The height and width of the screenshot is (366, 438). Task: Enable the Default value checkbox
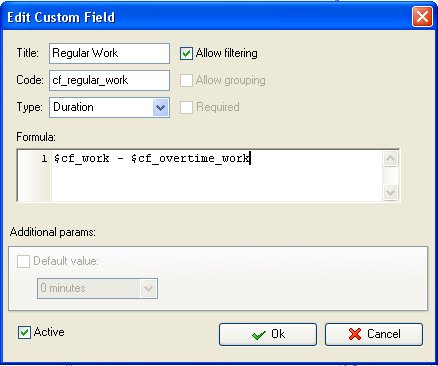pyautogui.click(x=23, y=261)
